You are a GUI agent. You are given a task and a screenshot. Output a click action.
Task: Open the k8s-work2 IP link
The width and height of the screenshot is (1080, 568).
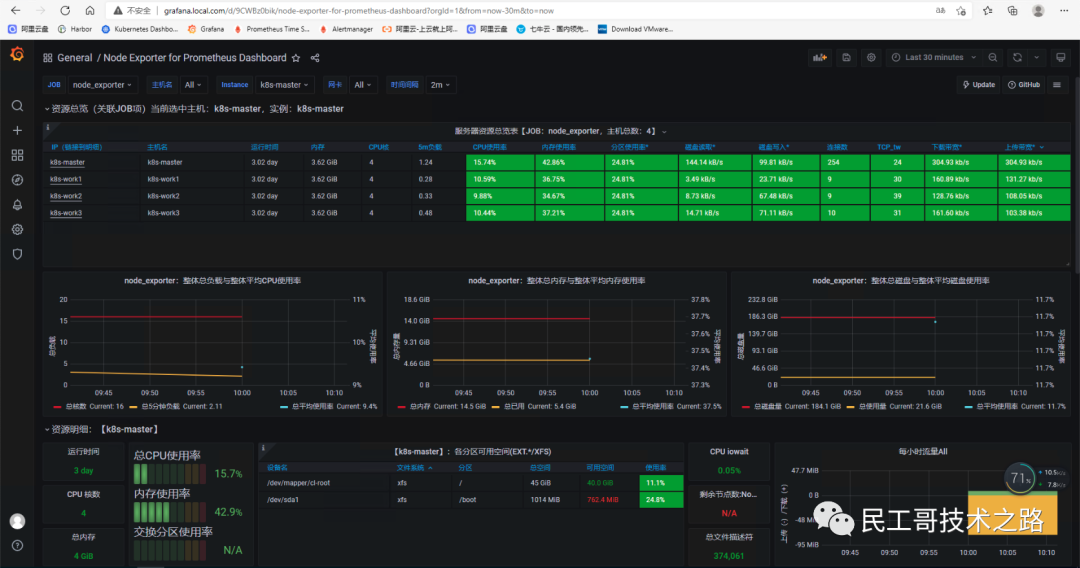pyautogui.click(x=65, y=196)
